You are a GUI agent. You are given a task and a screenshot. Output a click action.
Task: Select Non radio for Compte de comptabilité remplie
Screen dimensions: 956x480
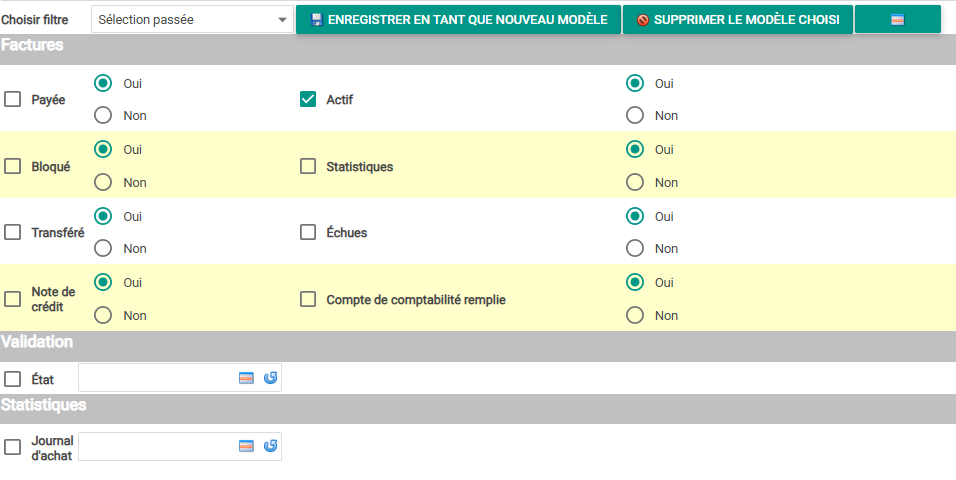pos(635,315)
